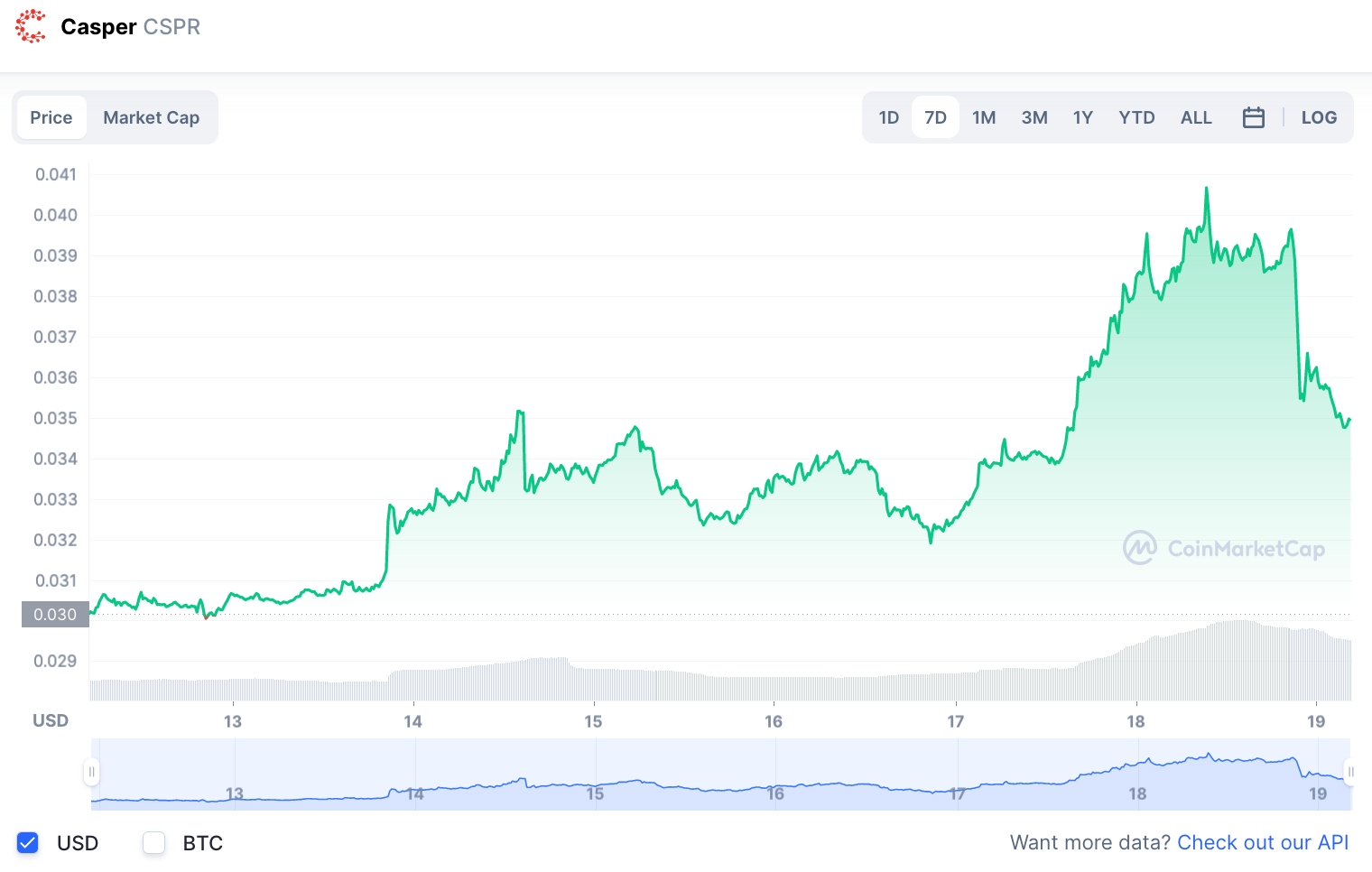Select the 1M time range
Screen dimensions: 1372x872
coord(984,117)
